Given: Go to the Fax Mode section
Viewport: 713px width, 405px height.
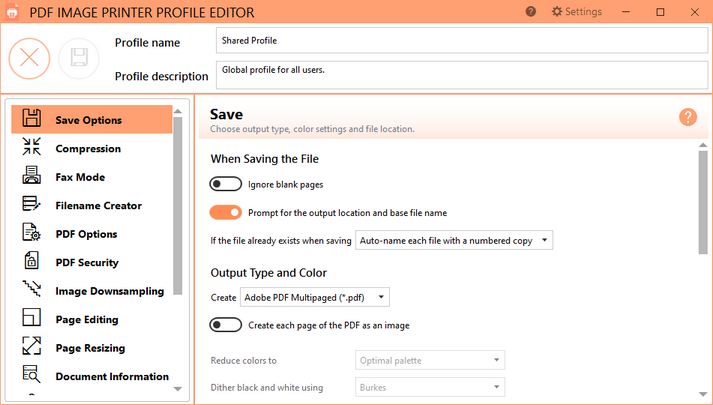Looking at the screenshot, I should tap(92, 177).
